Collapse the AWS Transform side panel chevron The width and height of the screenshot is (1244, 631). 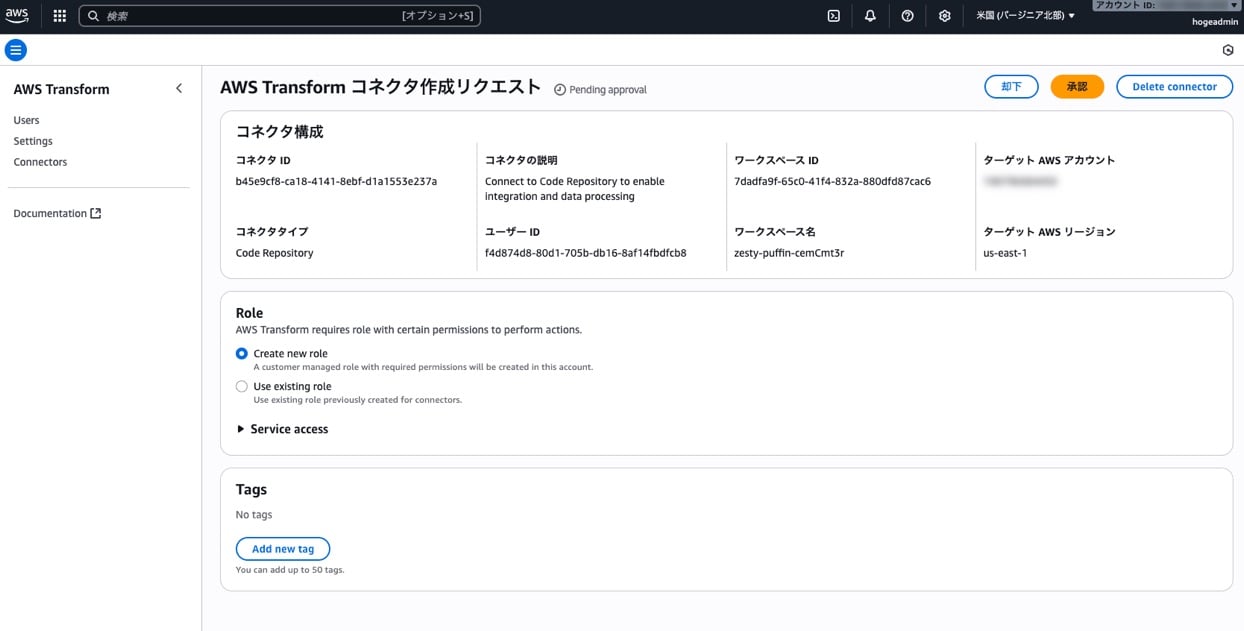[179, 89]
